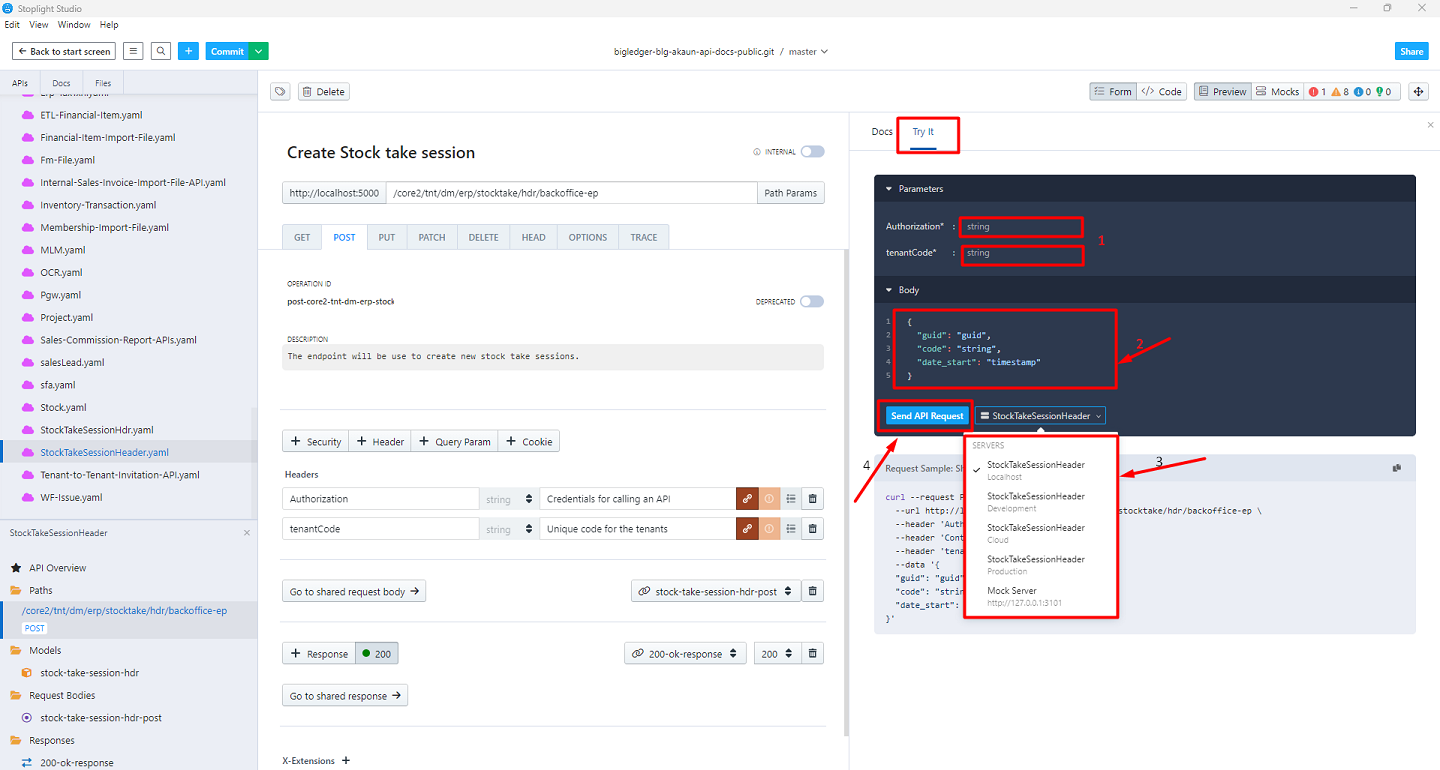The height and width of the screenshot is (770, 1440).
Task: Open the Window menu
Action: (x=74, y=25)
